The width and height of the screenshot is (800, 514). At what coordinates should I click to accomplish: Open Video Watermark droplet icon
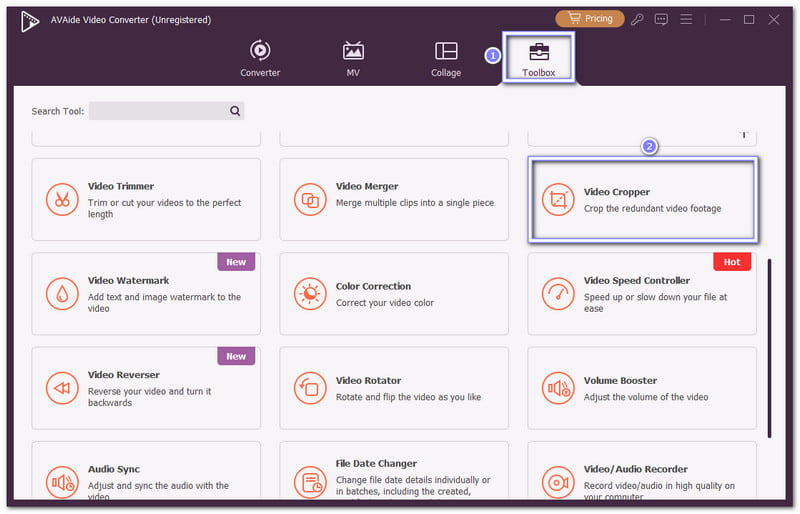[x=62, y=294]
